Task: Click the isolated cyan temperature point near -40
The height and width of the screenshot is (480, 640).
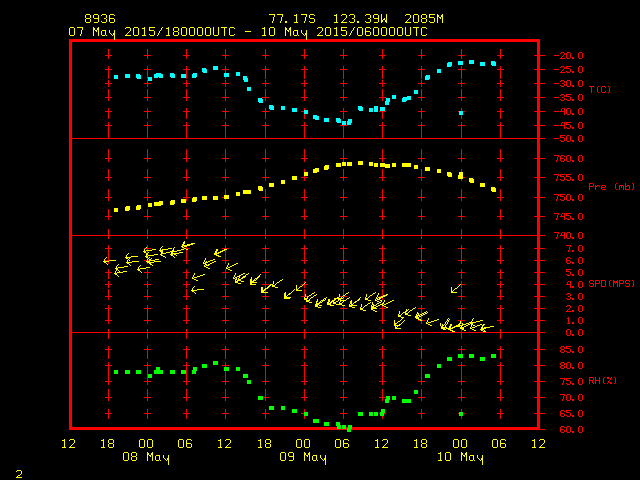Action: [461, 113]
